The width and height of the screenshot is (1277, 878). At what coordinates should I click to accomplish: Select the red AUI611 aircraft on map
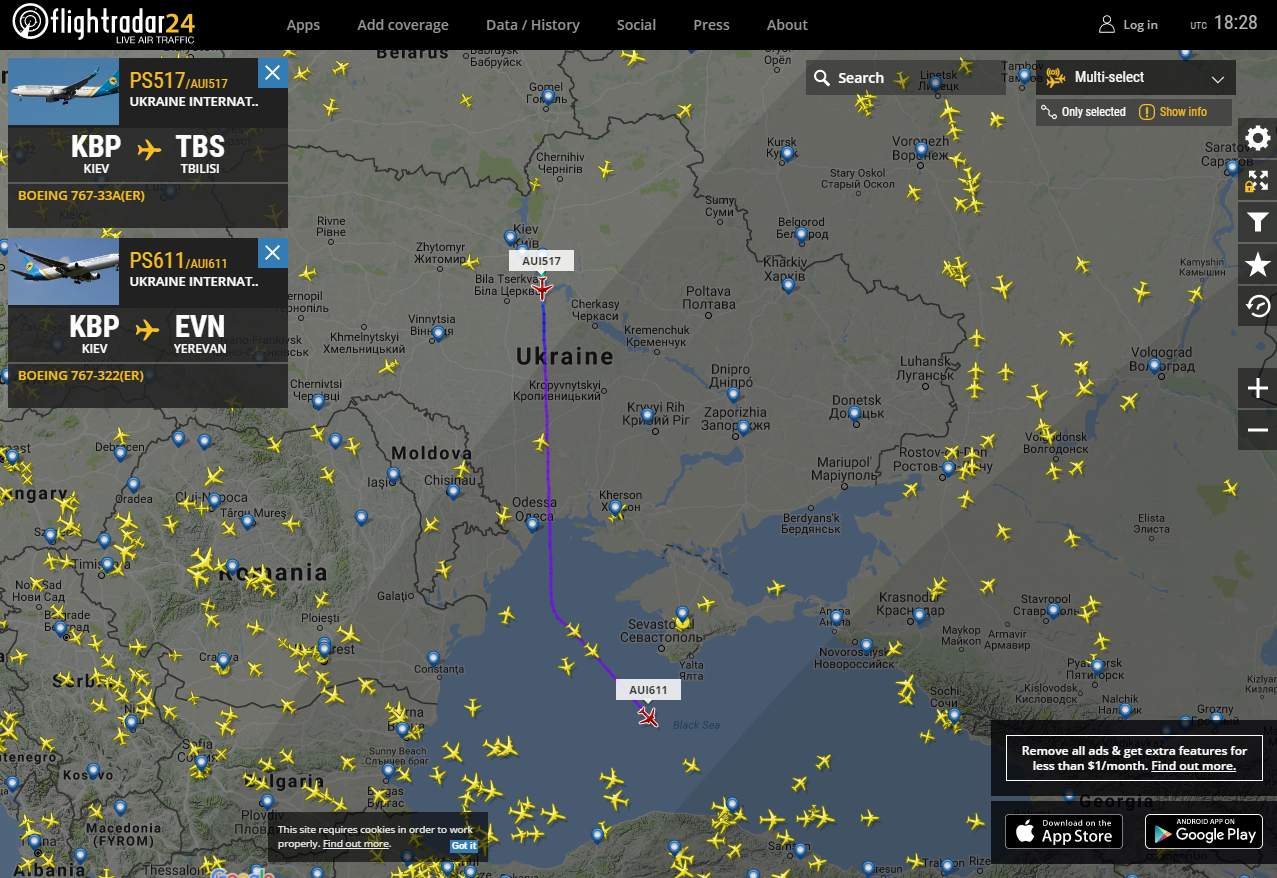click(648, 716)
